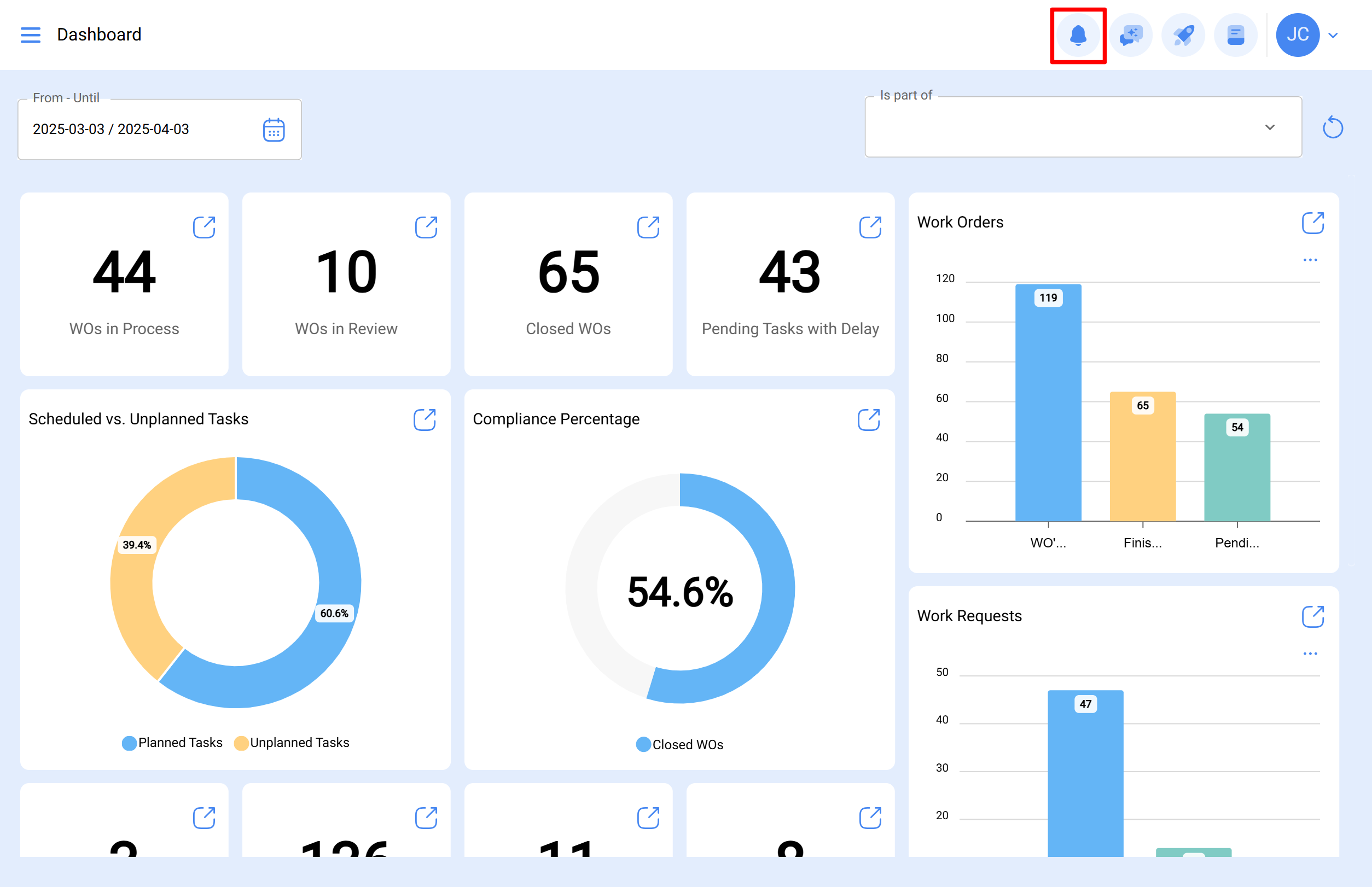1372x887 pixels.
Task: Open the AI chat assistant icon
Action: pyautogui.click(x=1131, y=35)
